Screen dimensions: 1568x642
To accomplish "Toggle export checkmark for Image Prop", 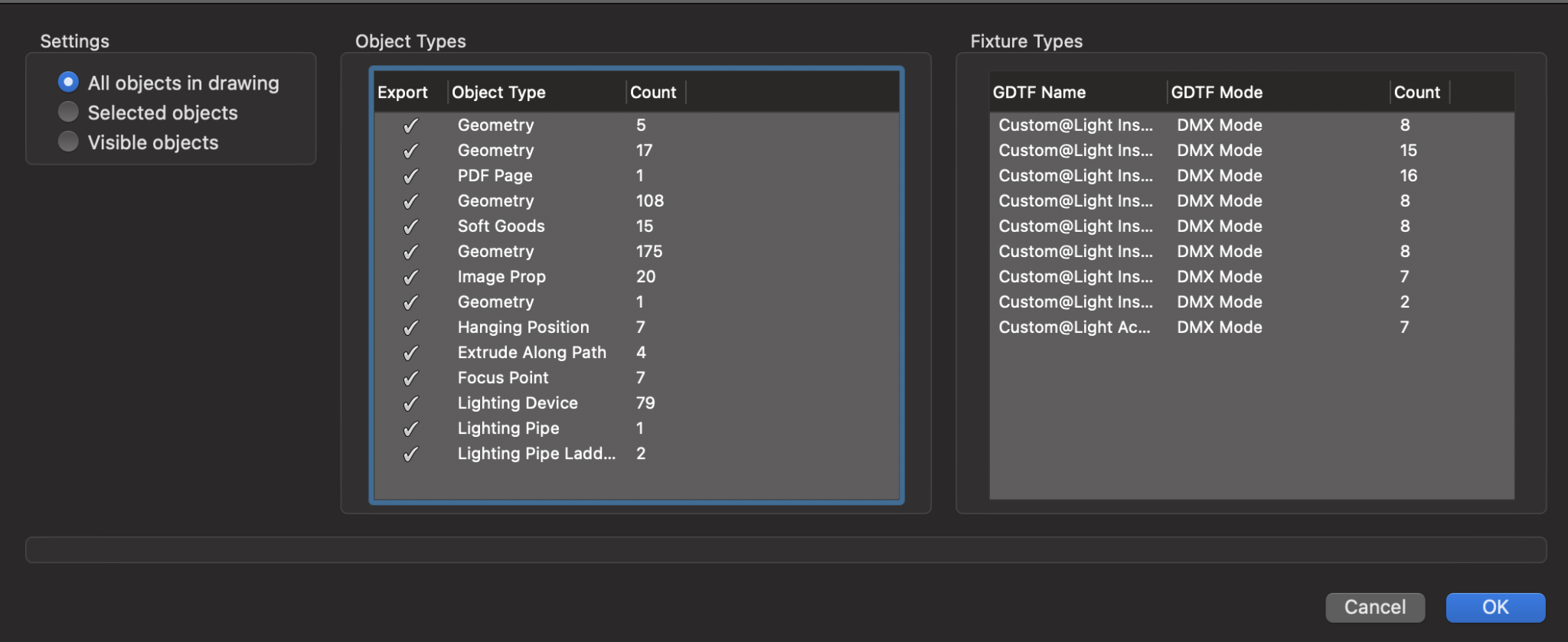I will [x=411, y=277].
